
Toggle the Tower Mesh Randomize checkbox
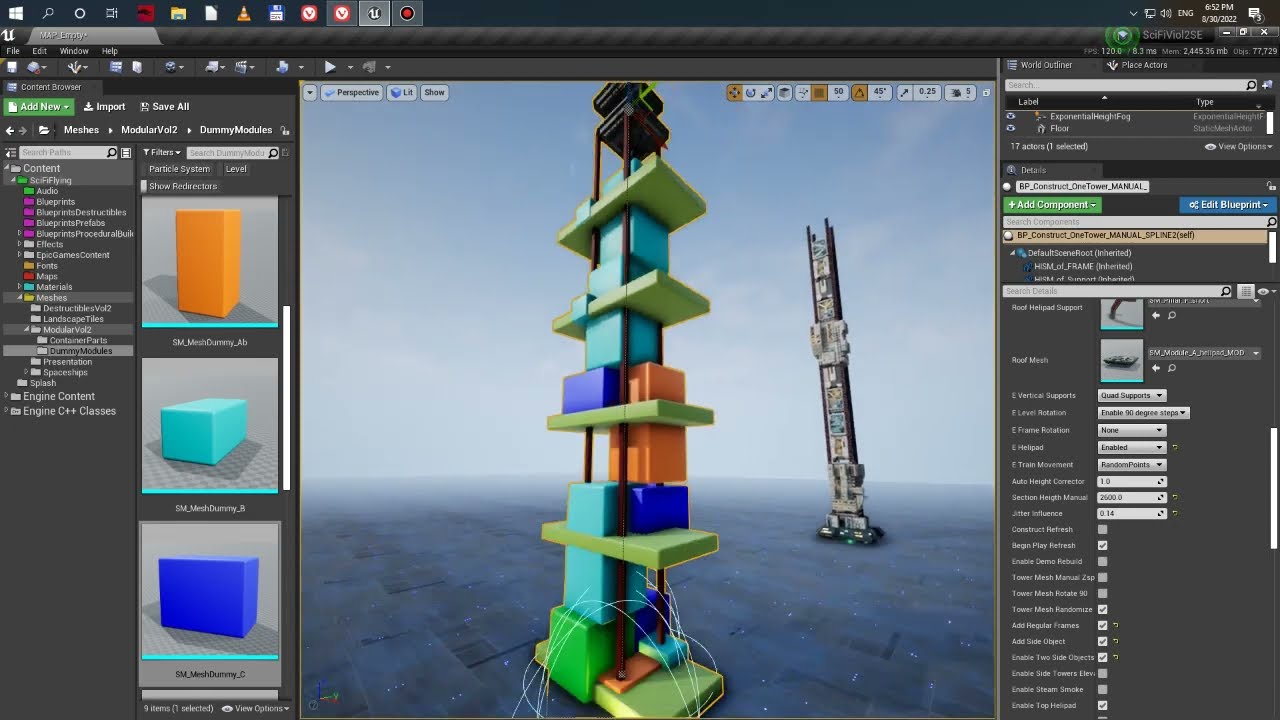point(1103,609)
